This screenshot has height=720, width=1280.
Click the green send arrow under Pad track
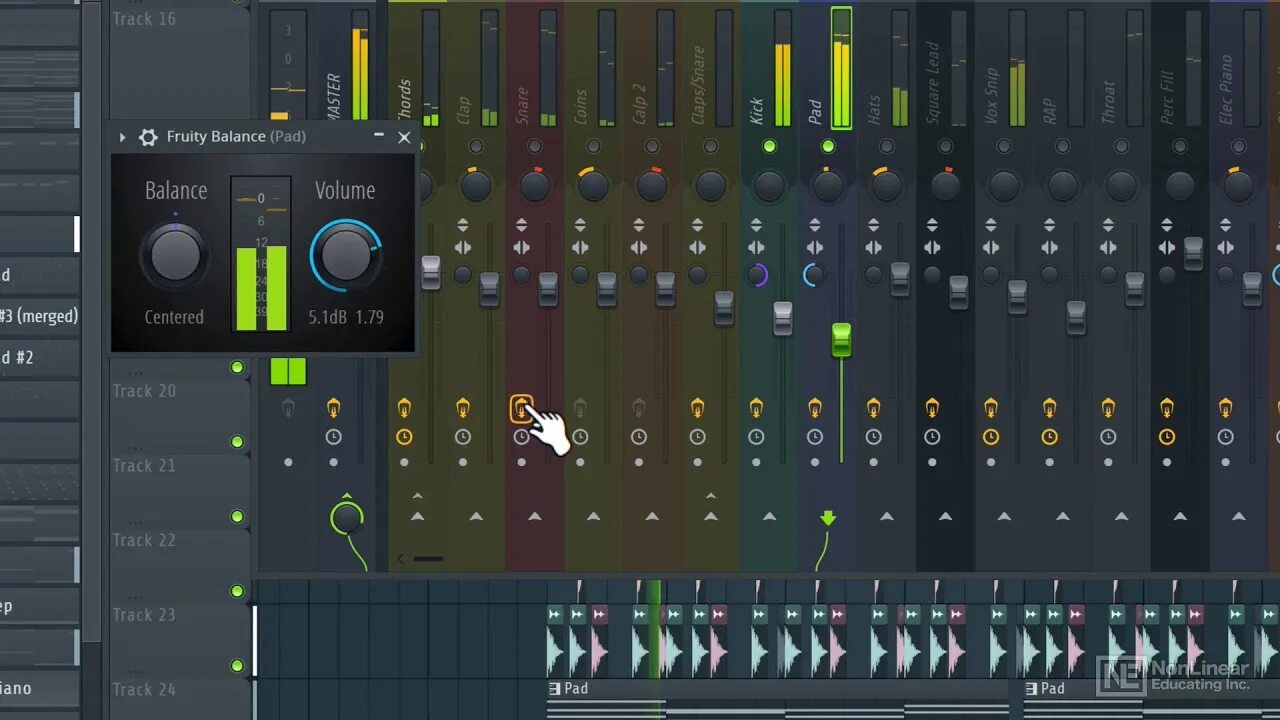pyautogui.click(x=828, y=518)
